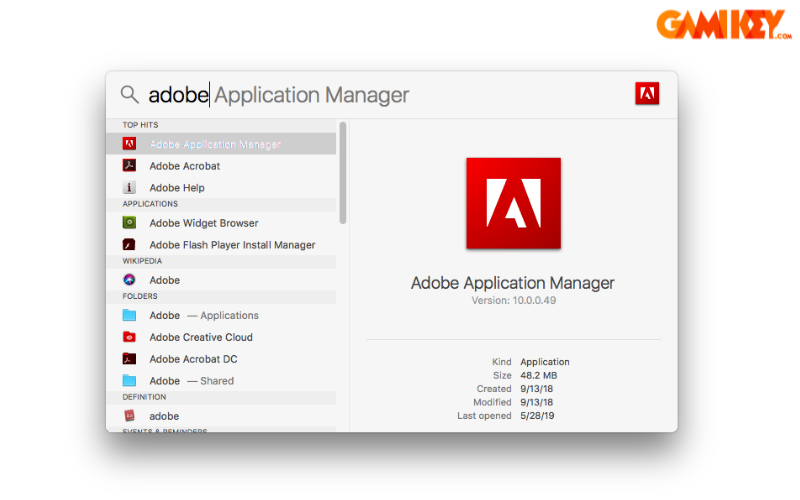Click the Adobe Acrobat DC folder icon
The width and height of the screenshot is (800, 500).
point(129,359)
